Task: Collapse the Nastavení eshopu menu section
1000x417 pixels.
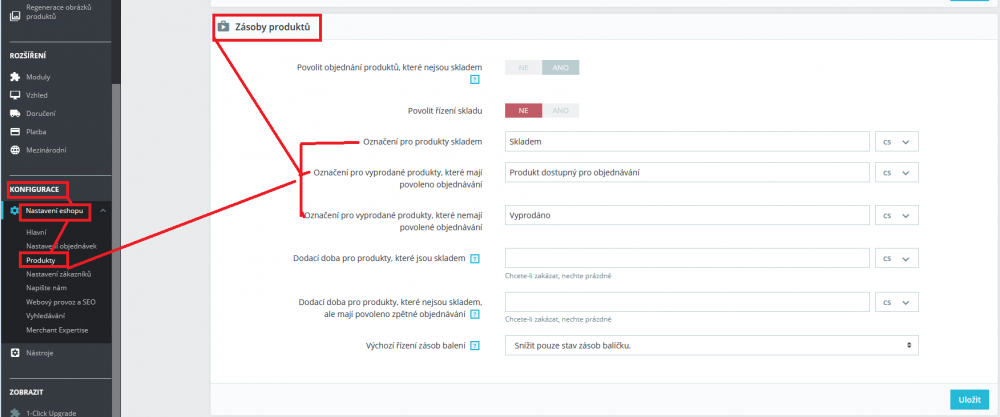Action: point(103,211)
